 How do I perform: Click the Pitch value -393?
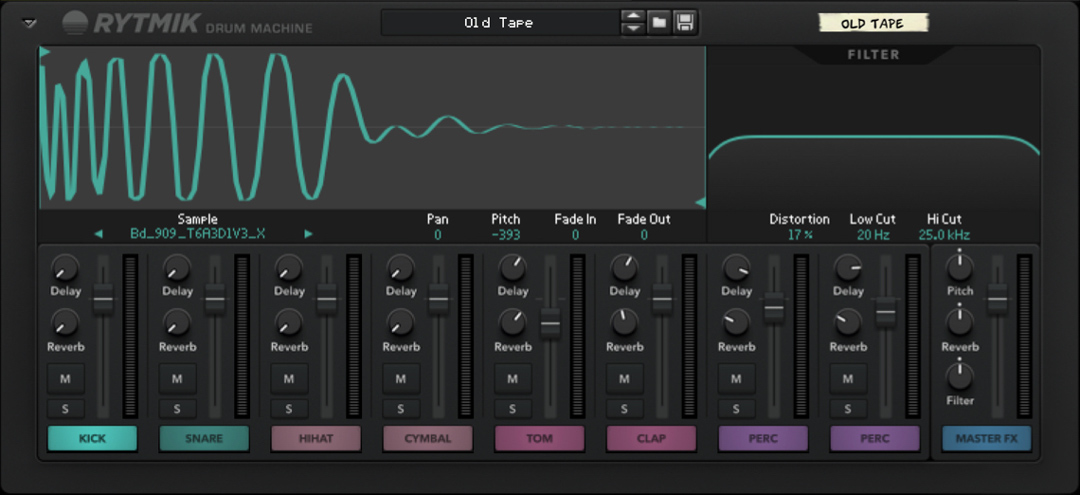point(506,235)
